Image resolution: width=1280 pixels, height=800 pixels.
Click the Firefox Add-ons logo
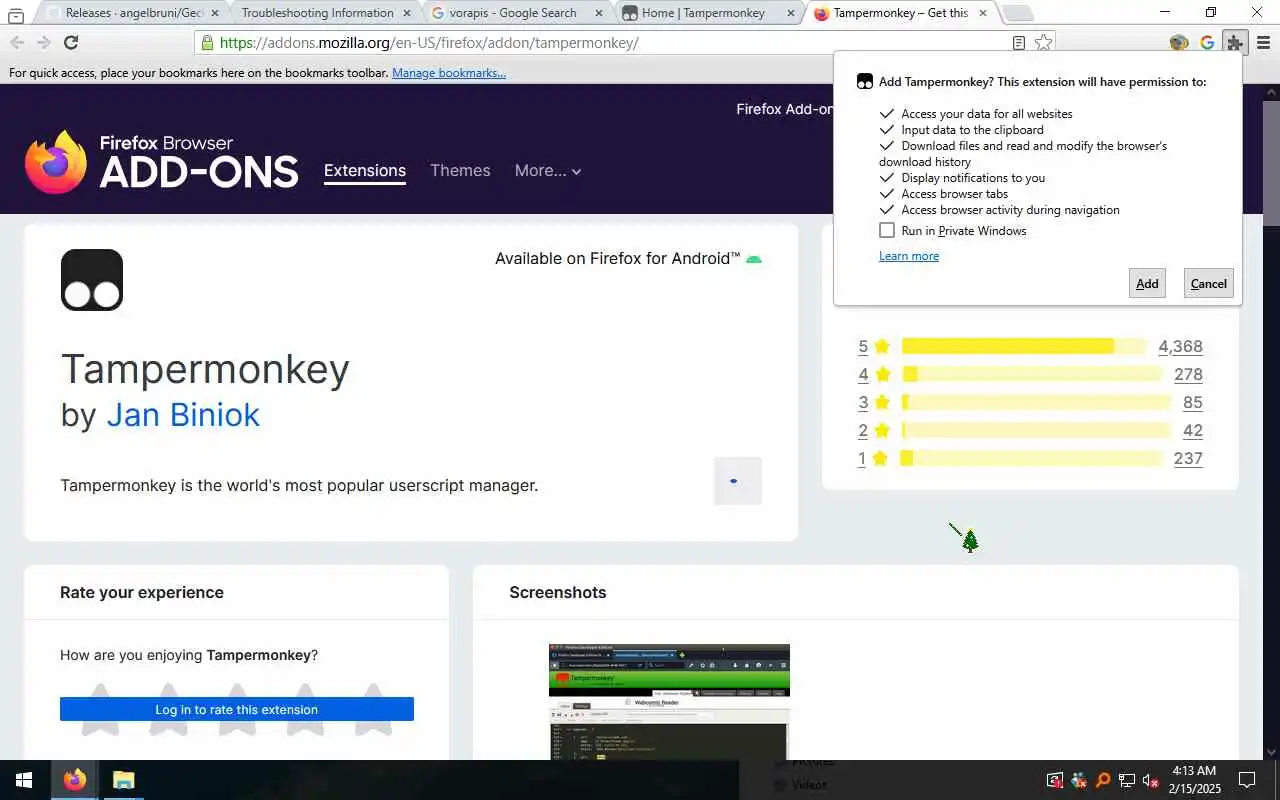(x=162, y=162)
